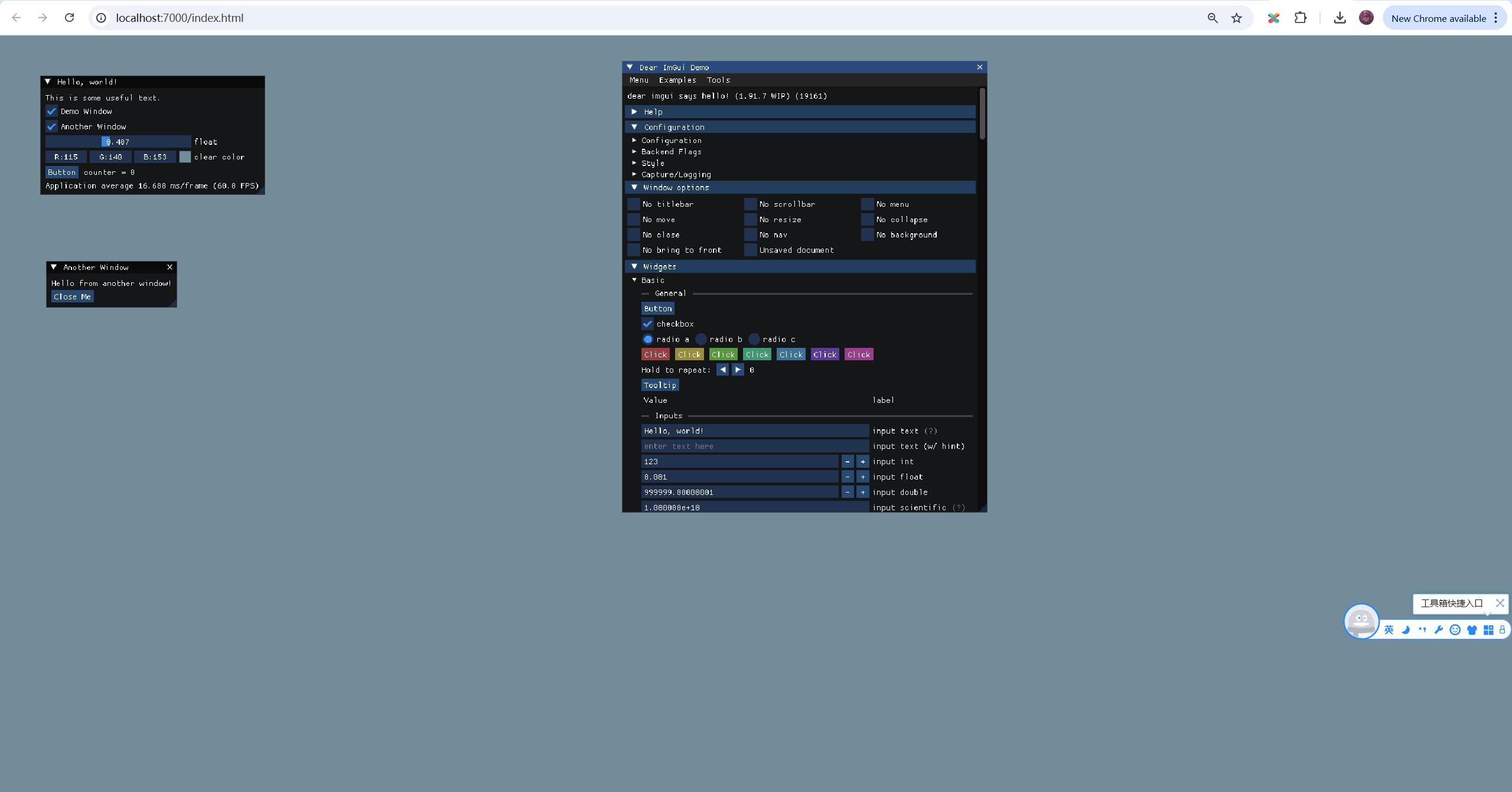Open the zoom magnifier icon in address bar
Screen dimensions: 1512x792
tap(1213, 18)
